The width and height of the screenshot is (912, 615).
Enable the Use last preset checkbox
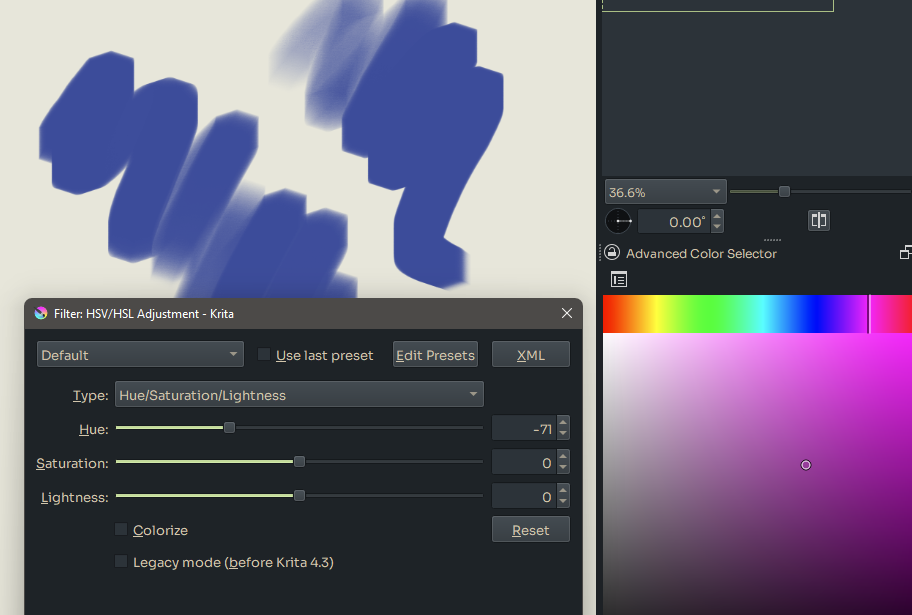point(264,354)
